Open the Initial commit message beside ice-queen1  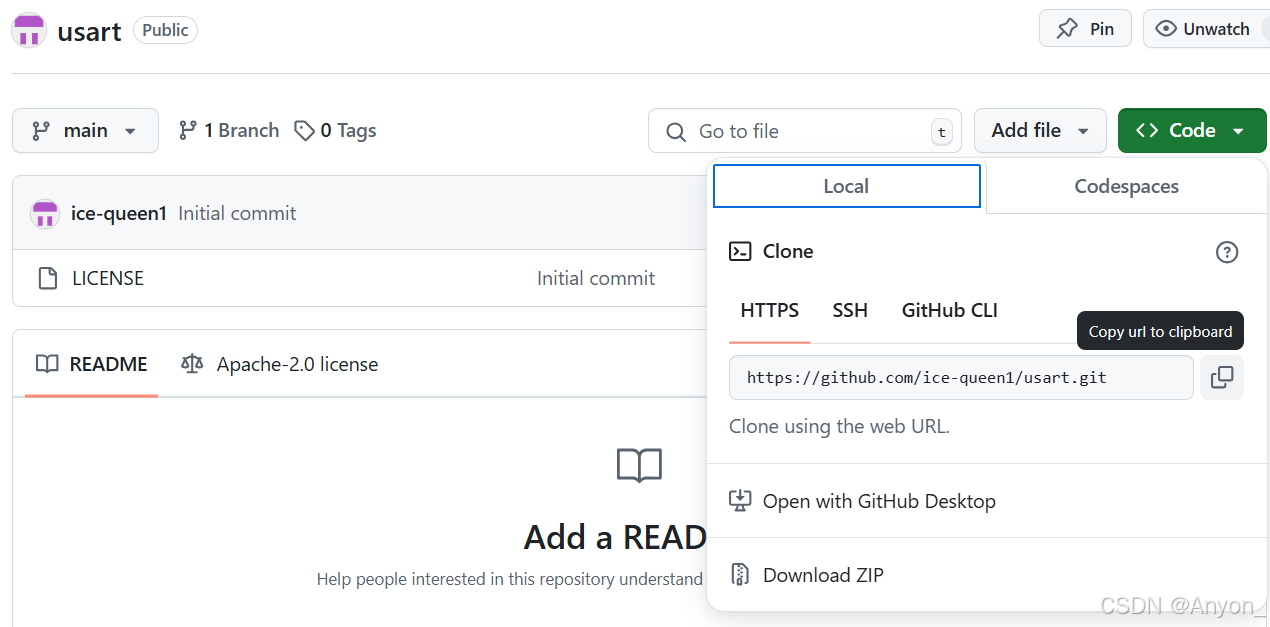(237, 213)
